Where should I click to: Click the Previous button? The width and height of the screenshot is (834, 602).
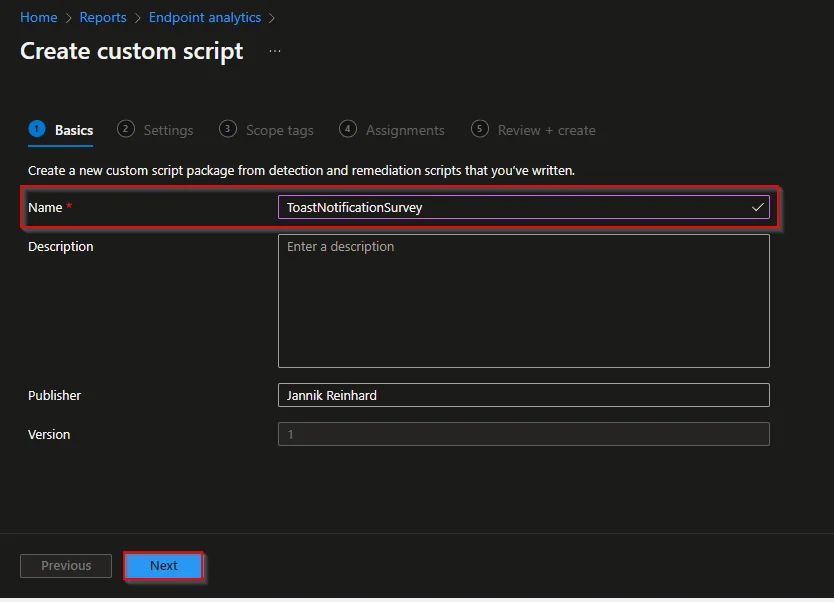(x=66, y=565)
